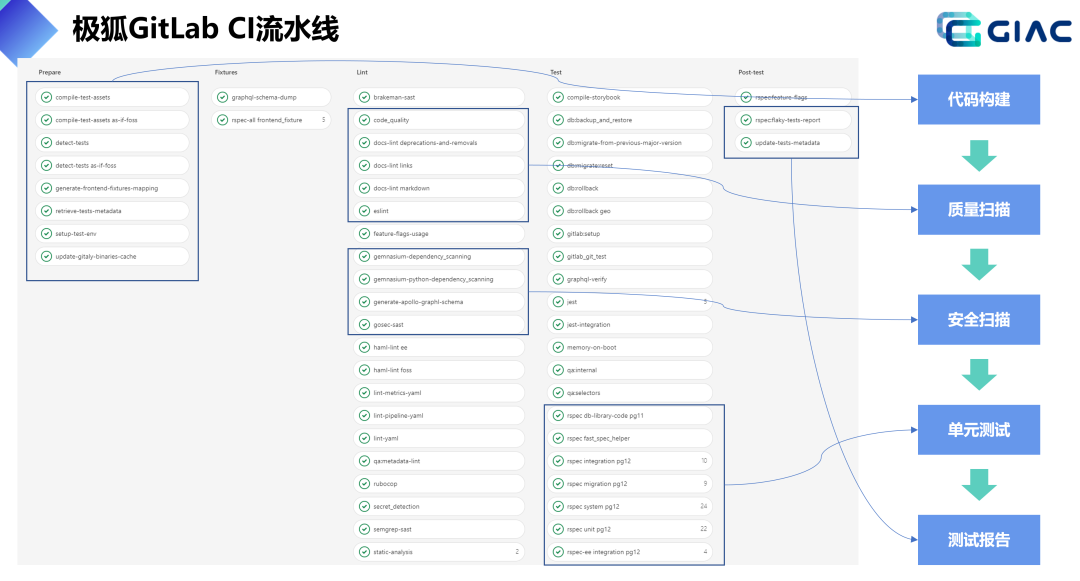Open the compile-test-assets as-if-foss job

pyautogui.click(x=112, y=120)
